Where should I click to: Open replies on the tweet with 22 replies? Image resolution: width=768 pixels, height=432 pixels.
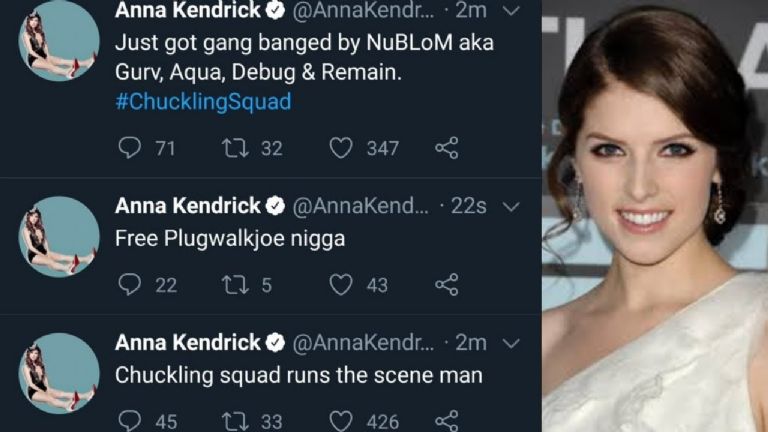click(130, 285)
